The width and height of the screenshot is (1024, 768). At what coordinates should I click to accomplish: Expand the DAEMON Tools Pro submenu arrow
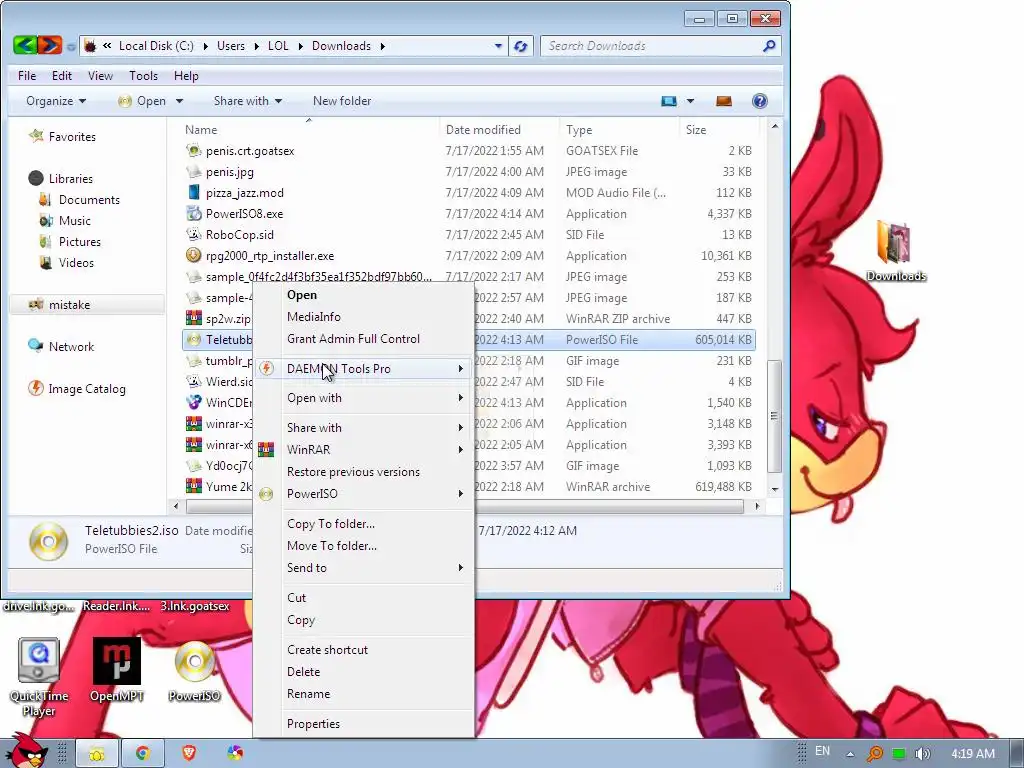pos(460,369)
